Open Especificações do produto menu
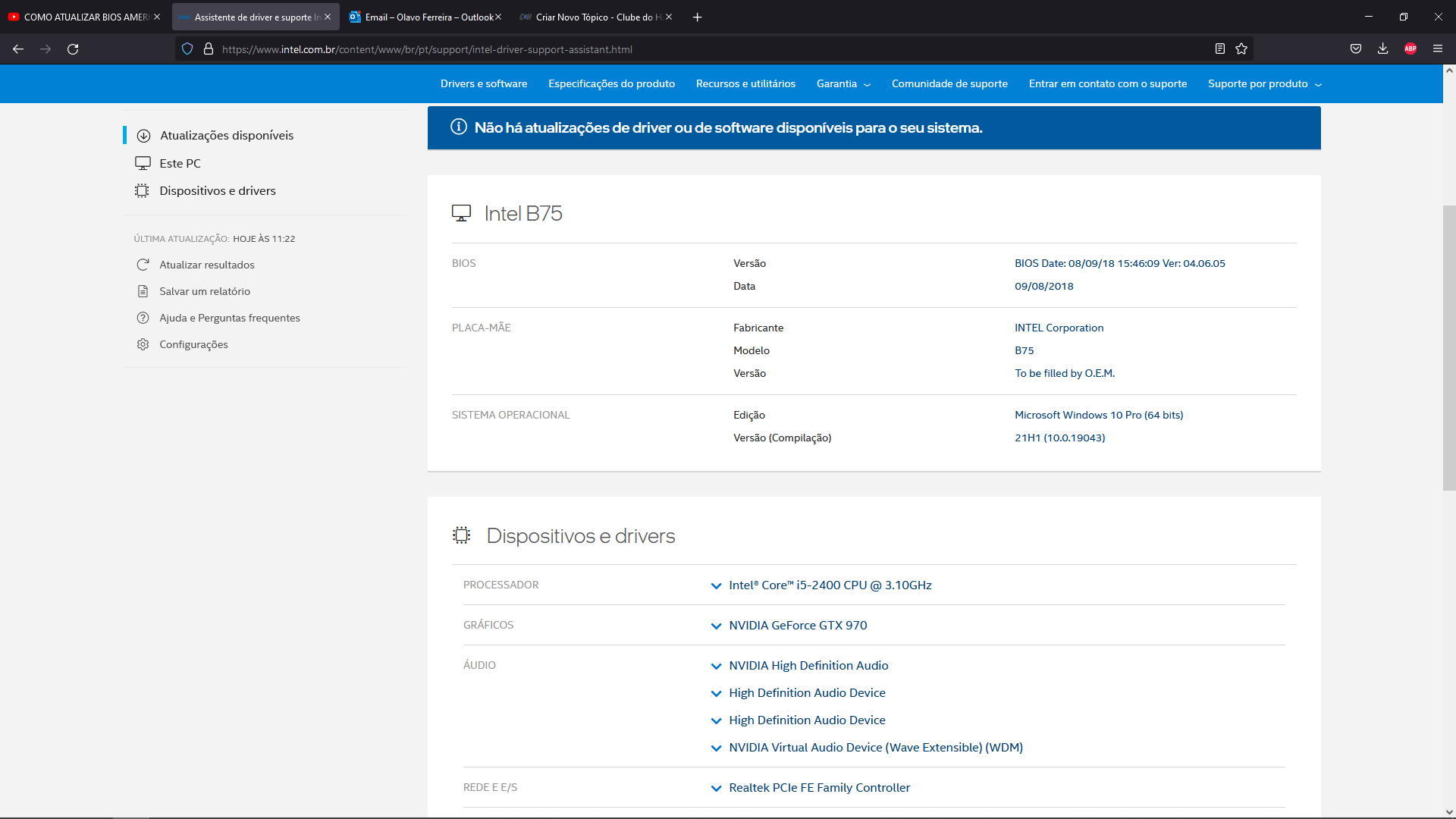 click(611, 84)
